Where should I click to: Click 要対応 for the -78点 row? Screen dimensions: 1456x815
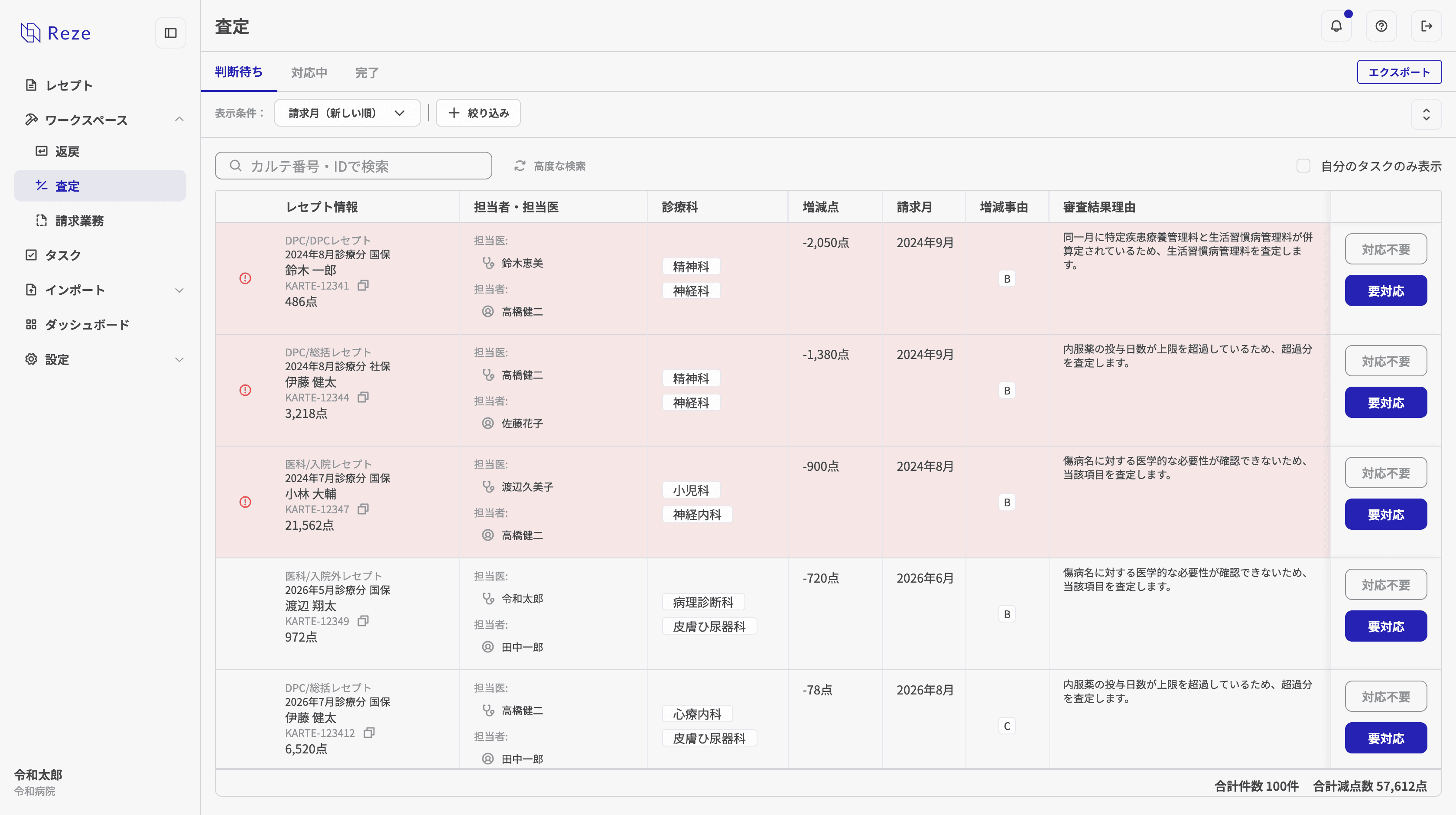(x=1386, y=738)
